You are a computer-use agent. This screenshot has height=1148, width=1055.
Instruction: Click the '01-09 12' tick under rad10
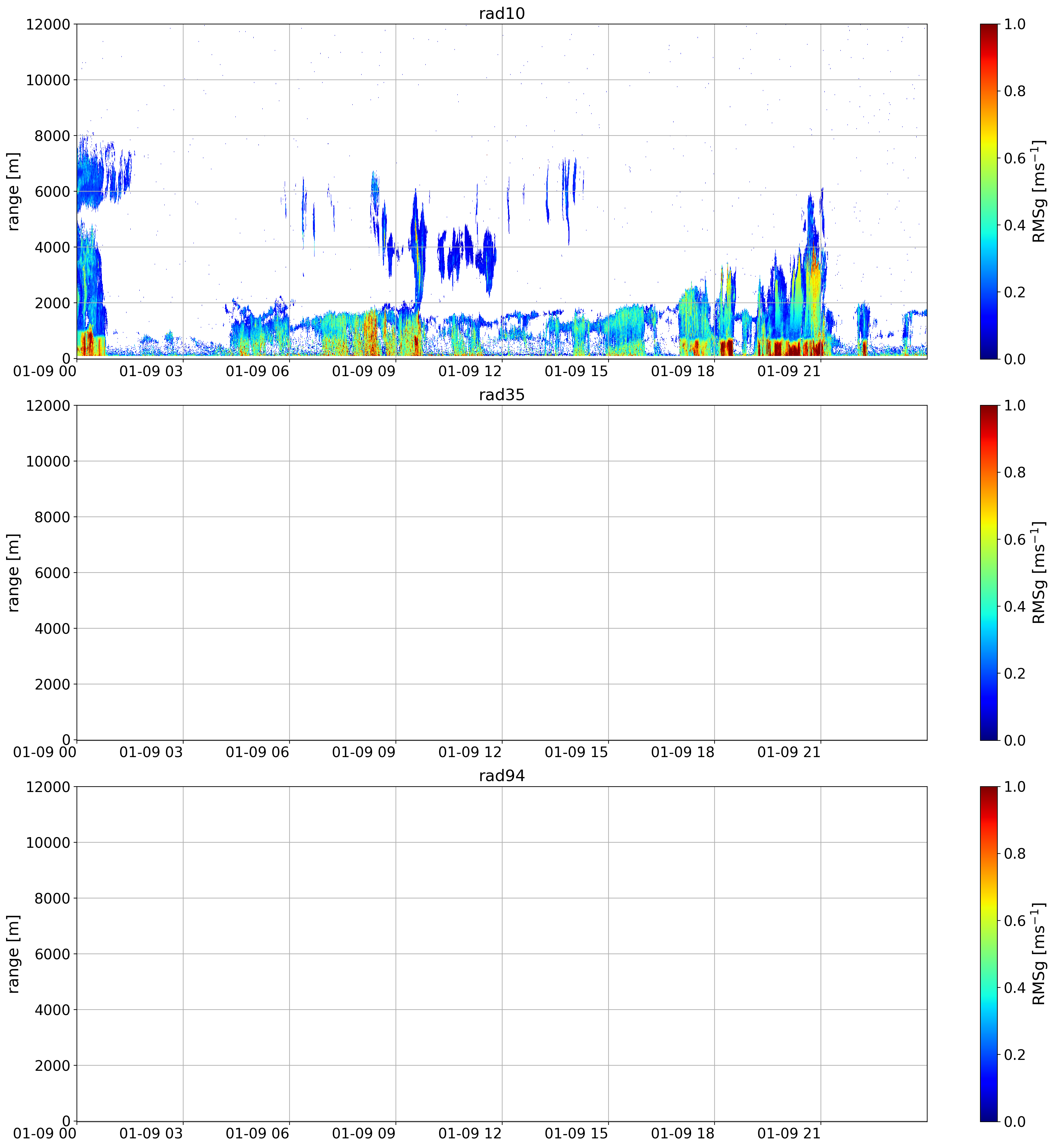pos(470,371)
